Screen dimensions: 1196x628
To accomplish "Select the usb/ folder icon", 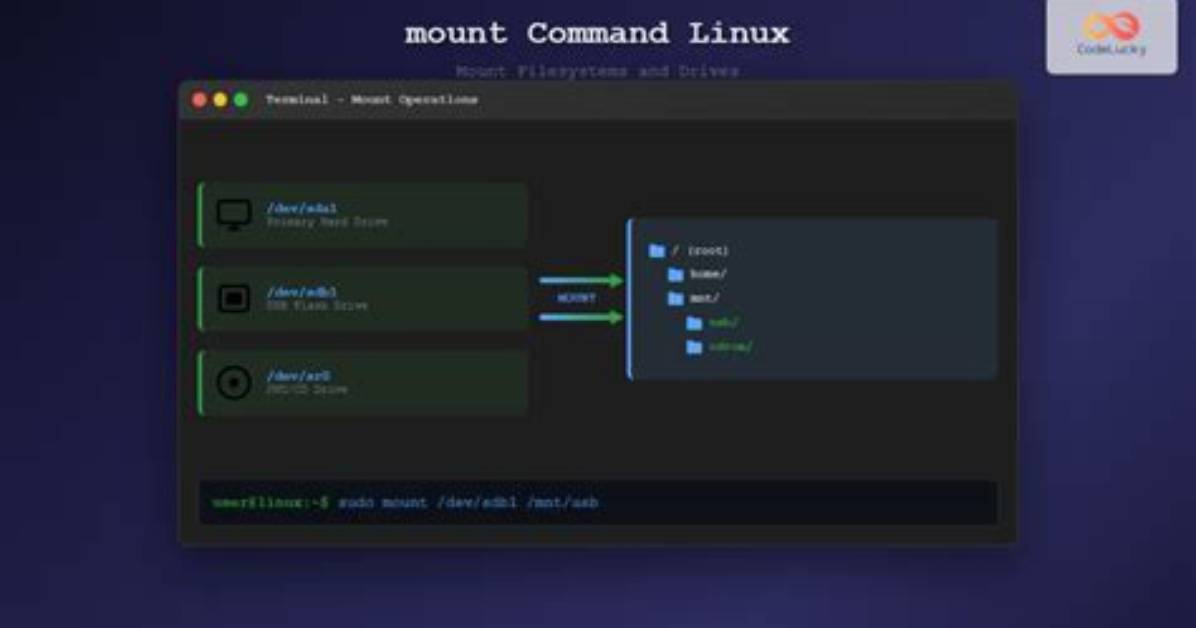I will tap(694, 323).
